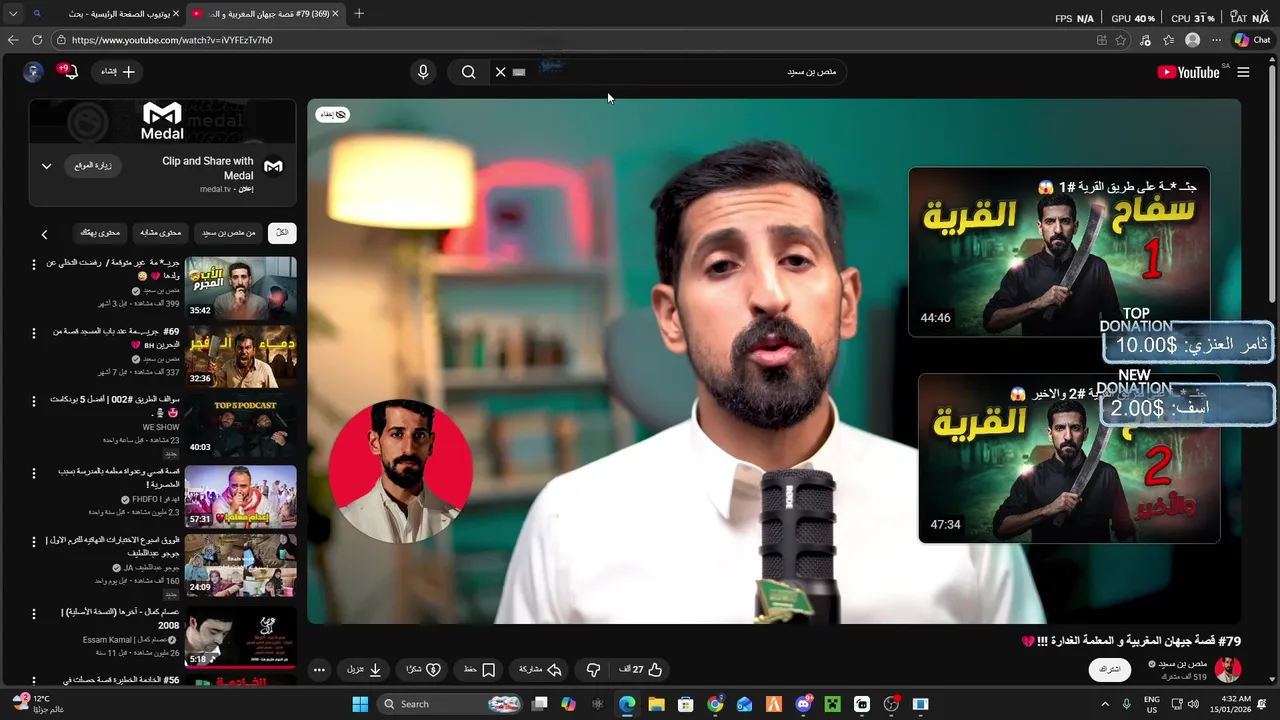Screen dimensions: 1280x720
Task: Close the active YouTube #79 browser tab
Action: [x=335, y=14]
